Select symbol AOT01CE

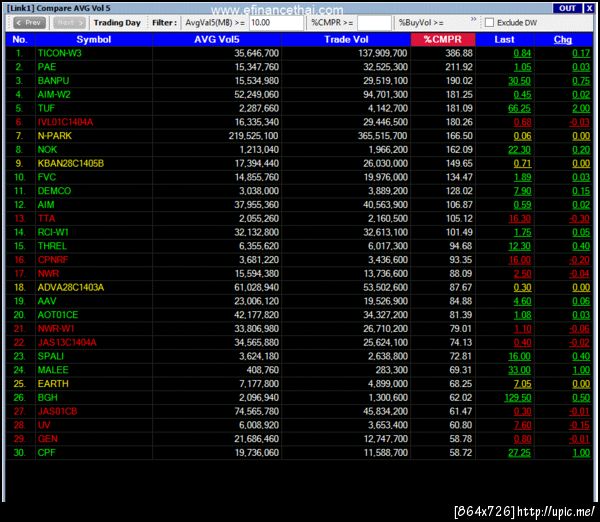coord(57,315)
